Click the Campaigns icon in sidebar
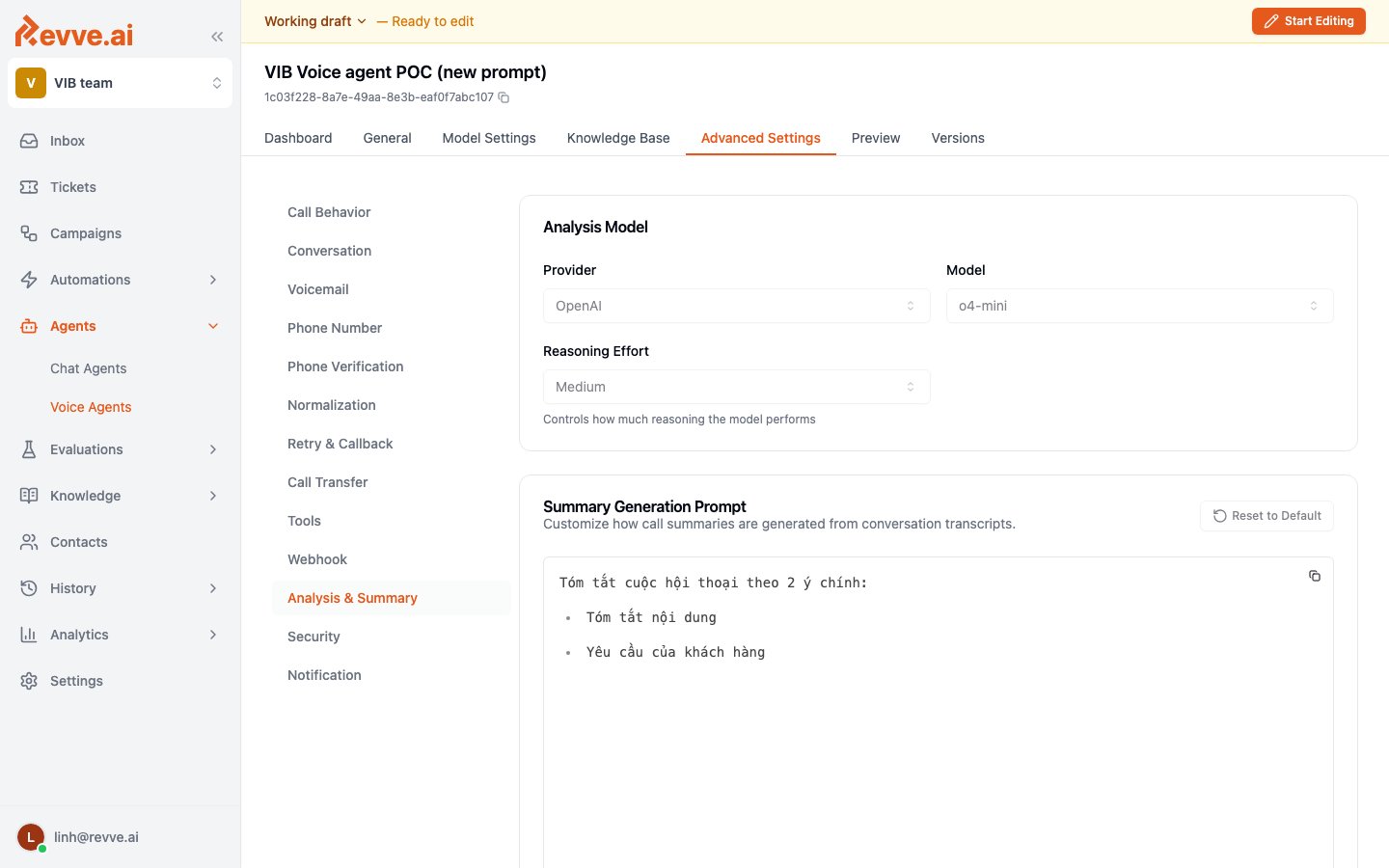Screen dimensions: 1389x868 pos(29,233)
